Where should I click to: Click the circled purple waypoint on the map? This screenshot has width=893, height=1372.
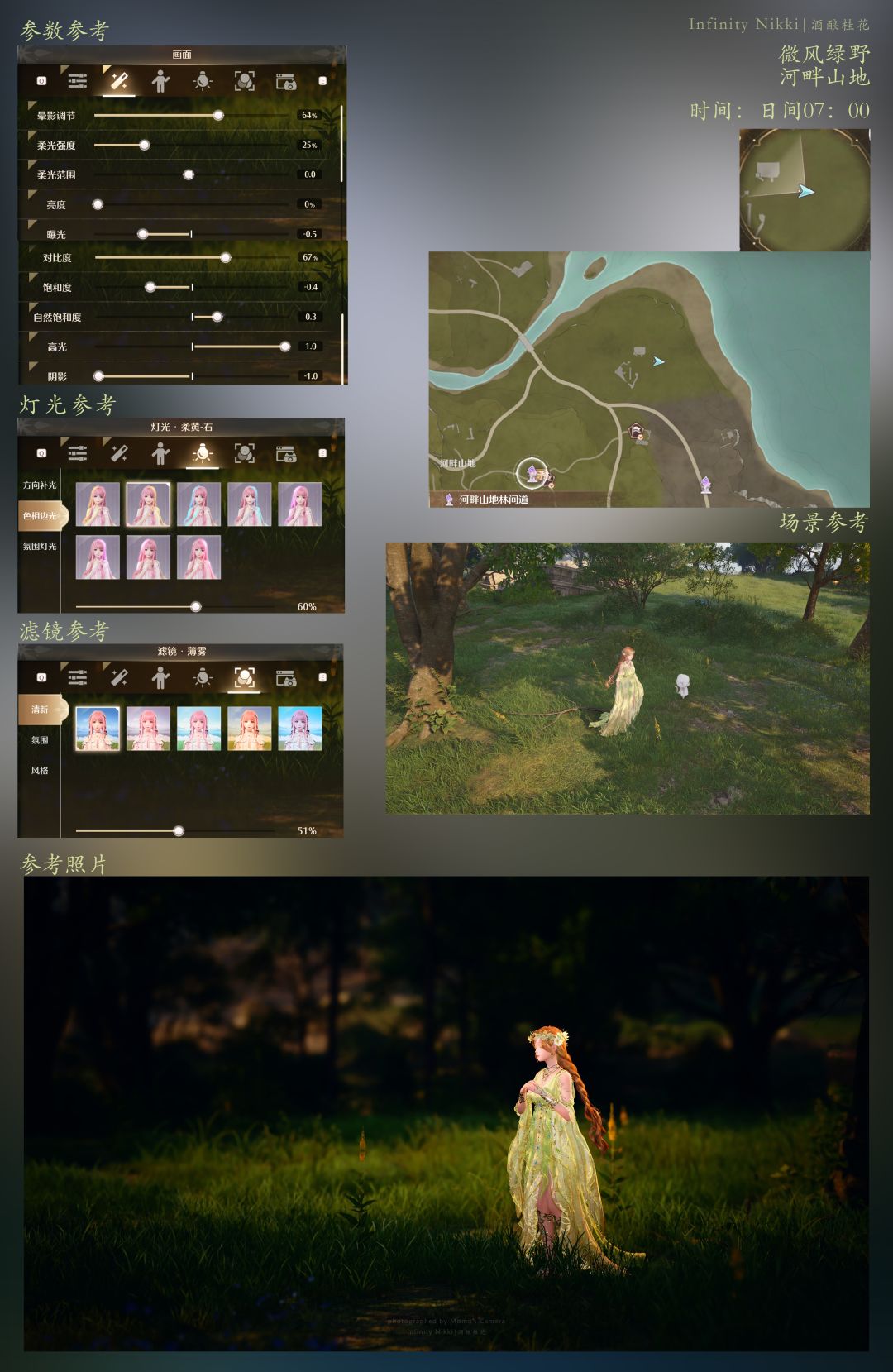pos(532,473)
